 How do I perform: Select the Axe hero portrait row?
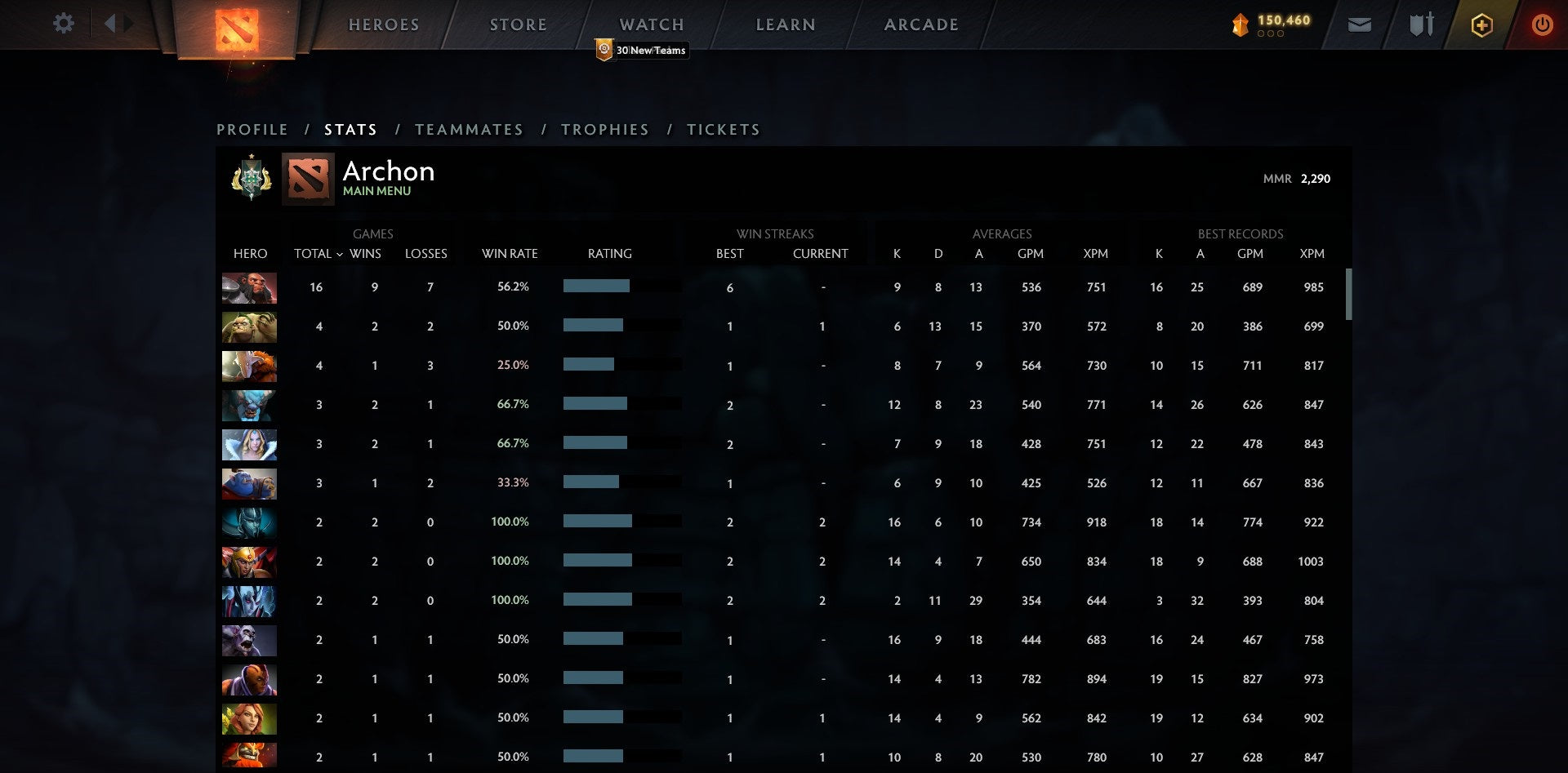(249, 288)
